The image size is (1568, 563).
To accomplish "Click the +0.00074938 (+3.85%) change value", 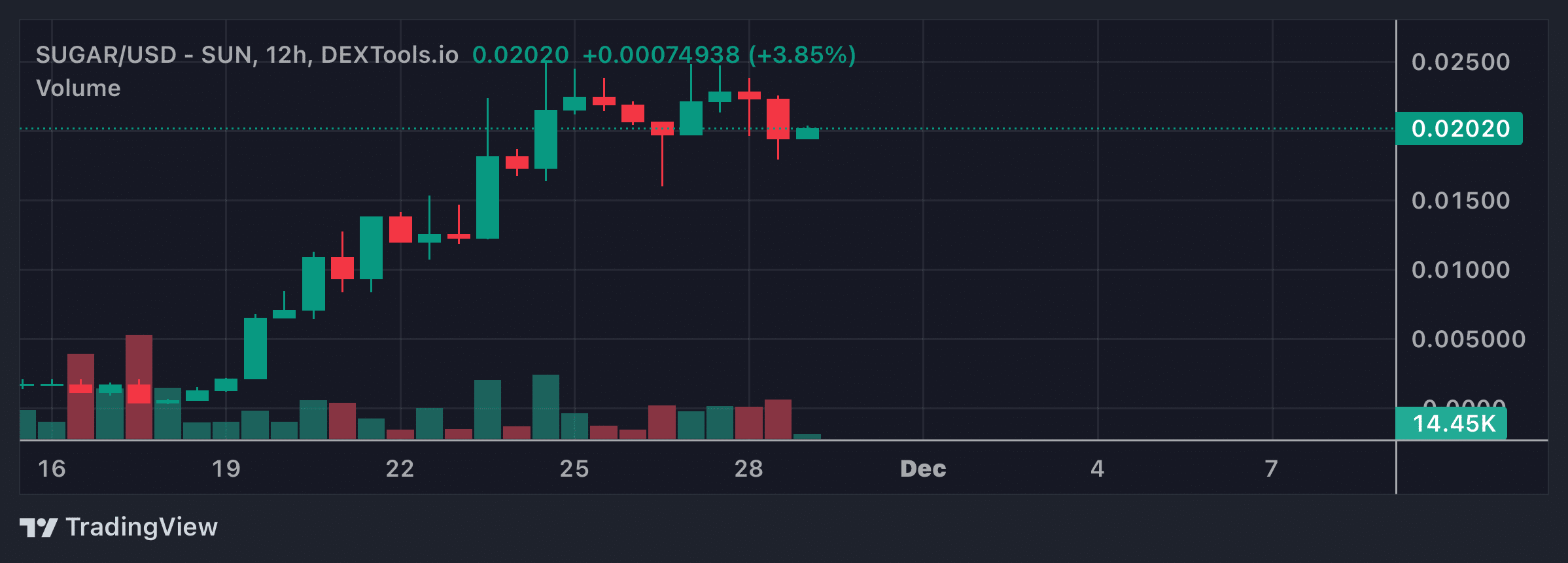I will (x=719, y=55).
